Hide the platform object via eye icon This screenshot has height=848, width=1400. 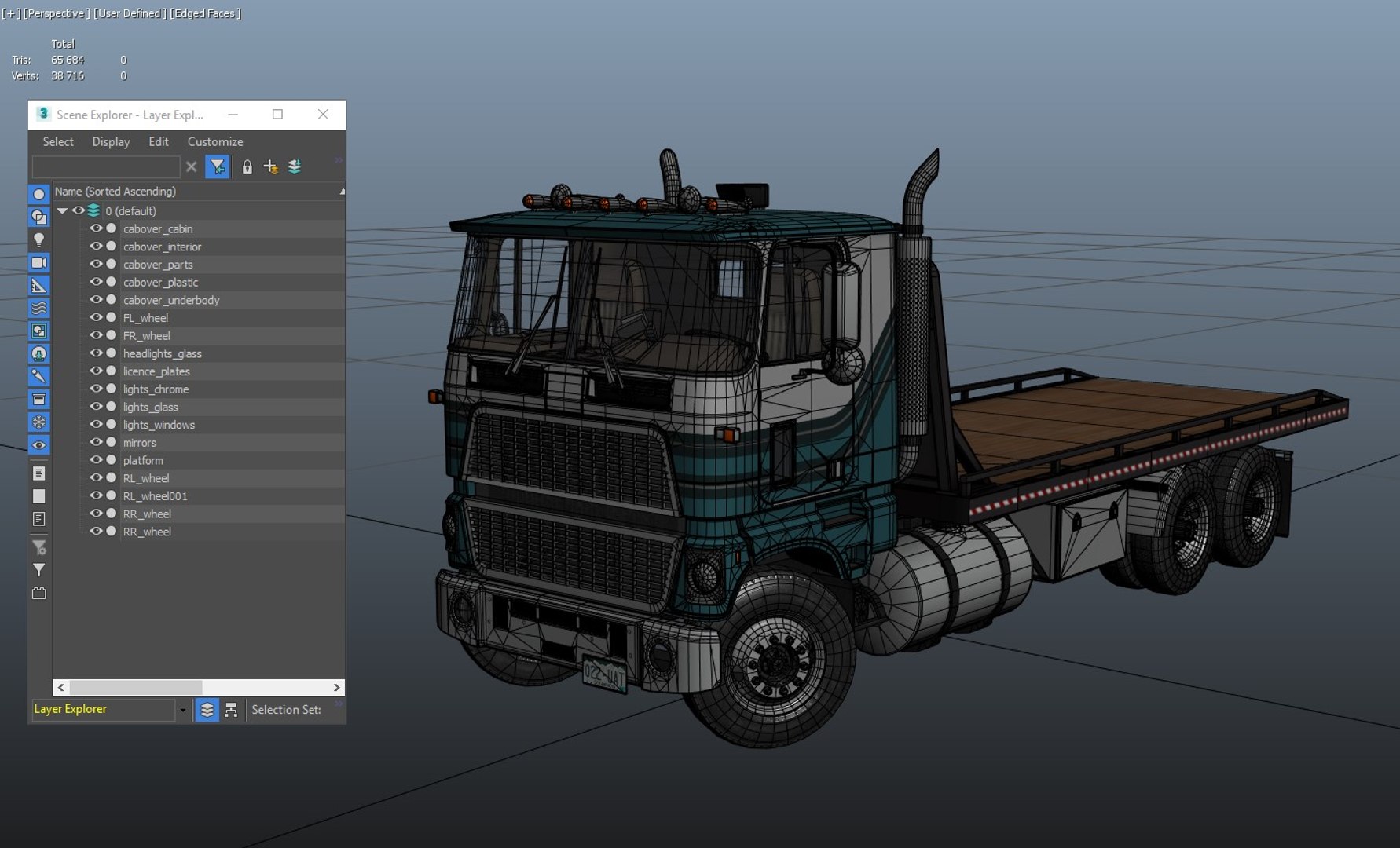[x=96, y=460]
